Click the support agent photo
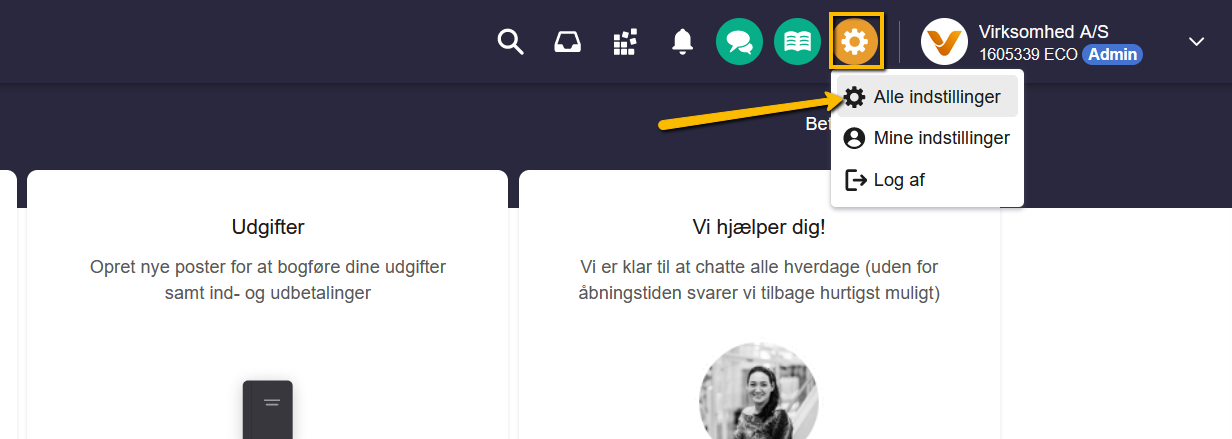Image resolution: width=1232 pixels, height=439 pixels. coord(759,395)
